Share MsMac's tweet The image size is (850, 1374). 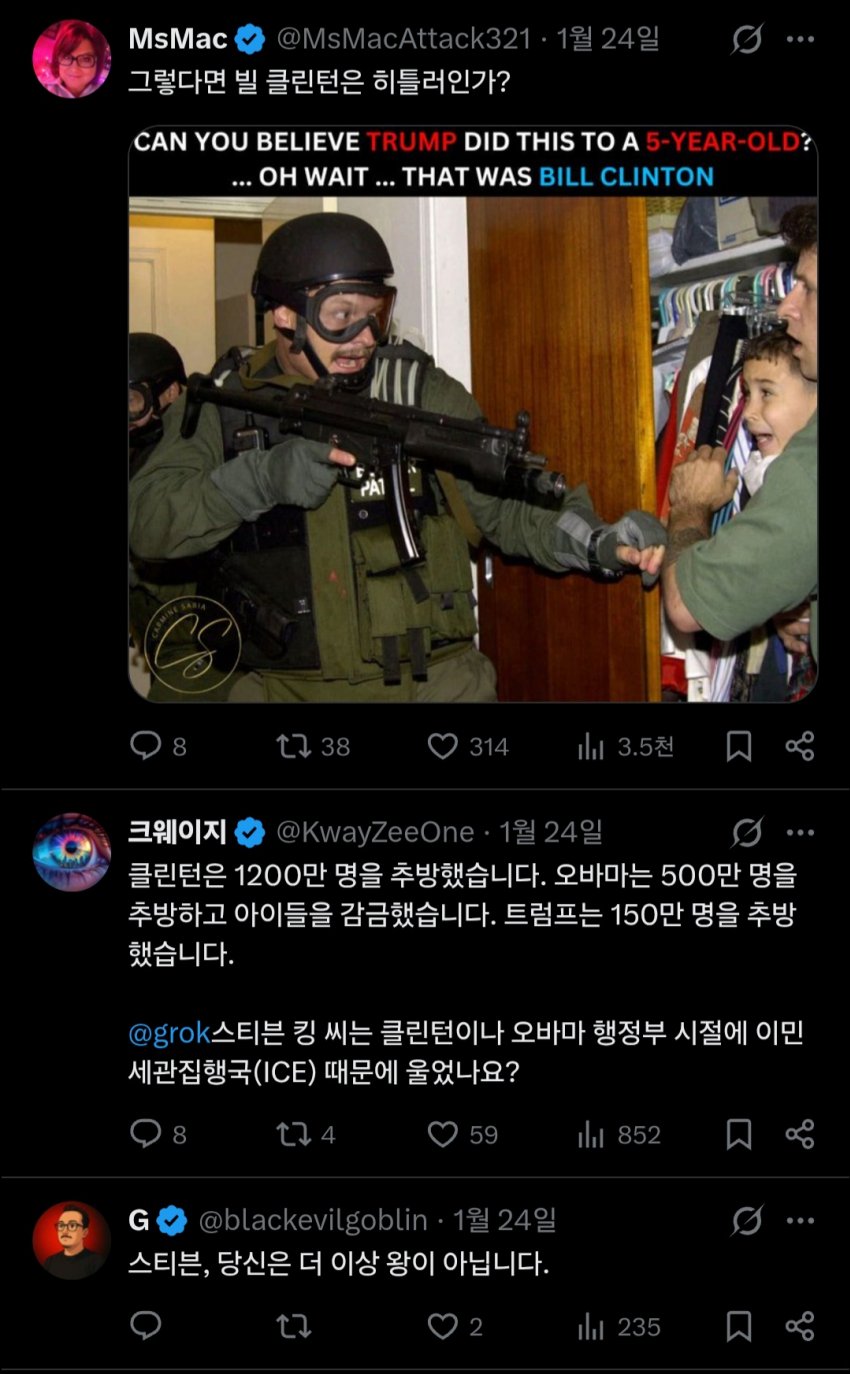800,746
